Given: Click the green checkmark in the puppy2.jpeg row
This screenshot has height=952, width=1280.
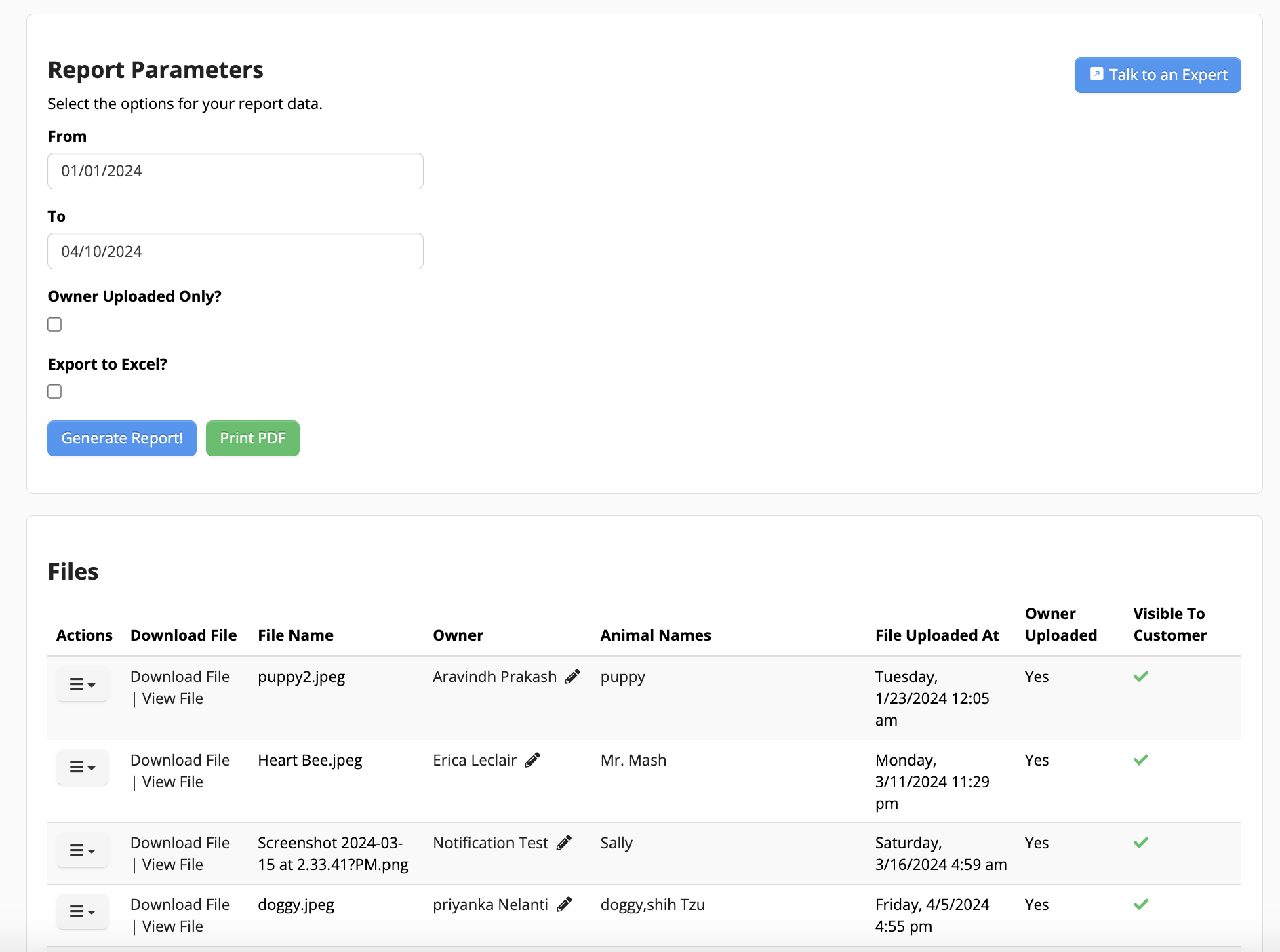Looking at the screenshot, I should 1141,676.
